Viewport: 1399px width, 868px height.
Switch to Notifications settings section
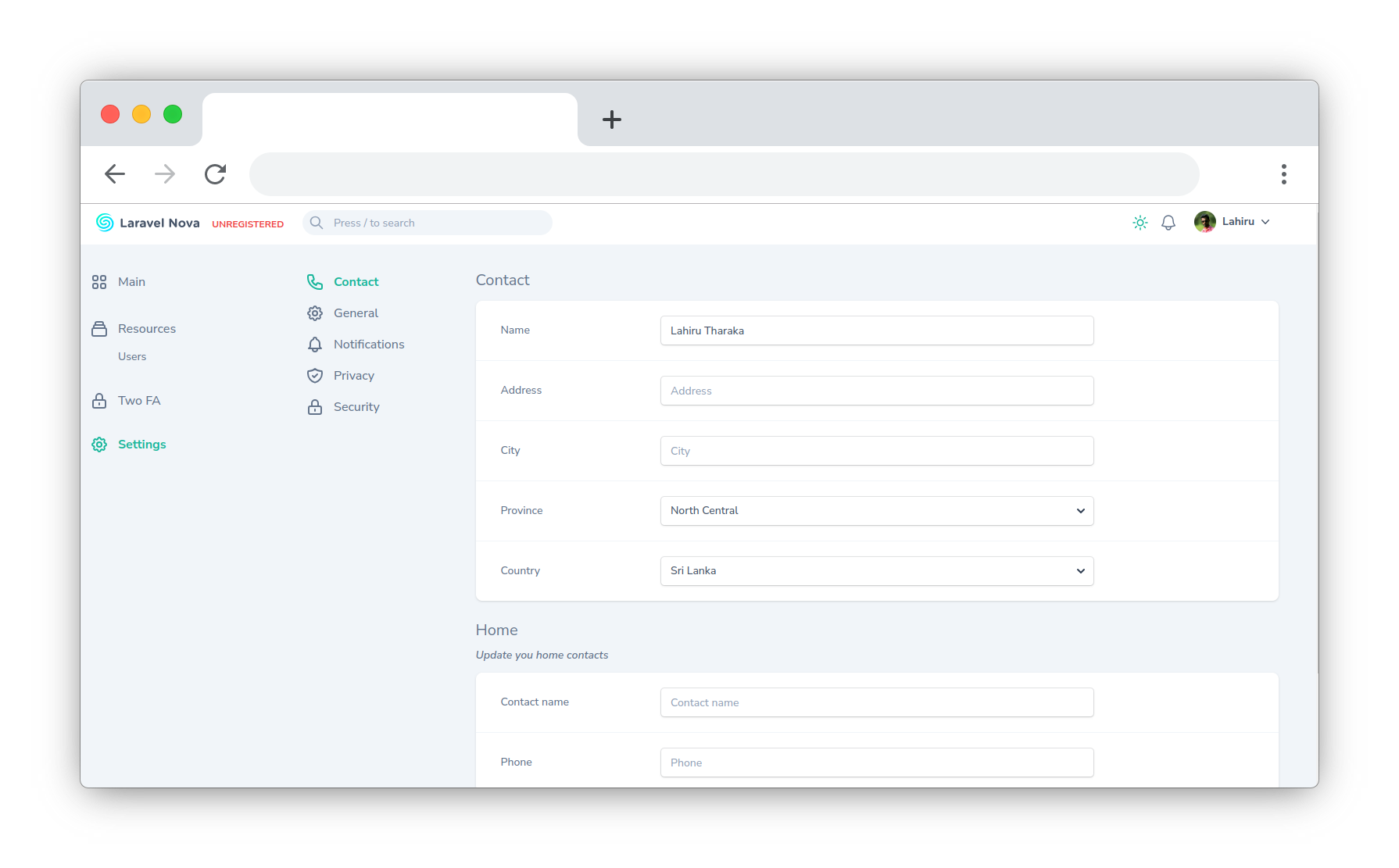(368, 345)
